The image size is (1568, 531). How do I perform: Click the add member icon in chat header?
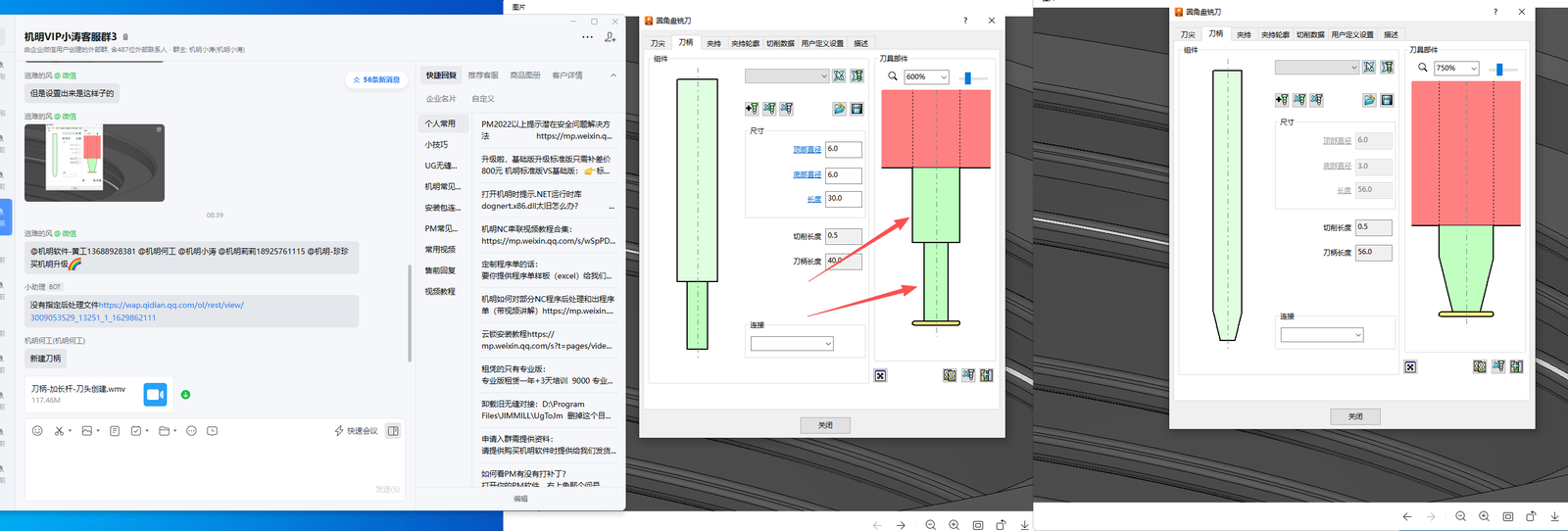click(x=610, y=37)
